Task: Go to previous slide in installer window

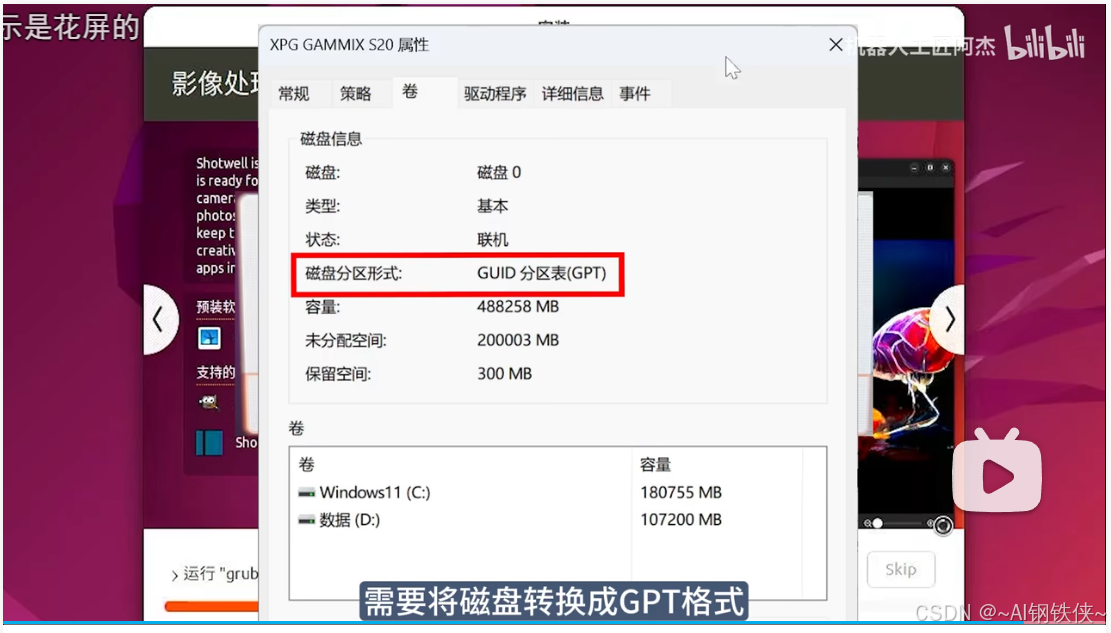Action: [x=159, y=320]
